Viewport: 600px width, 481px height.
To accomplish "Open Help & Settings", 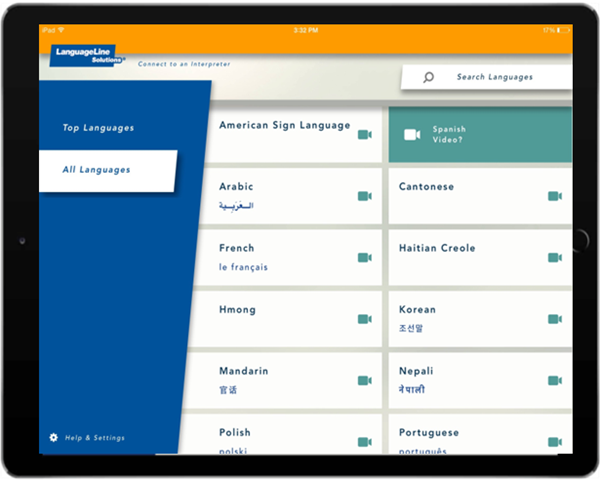I will tap(93, 438).
